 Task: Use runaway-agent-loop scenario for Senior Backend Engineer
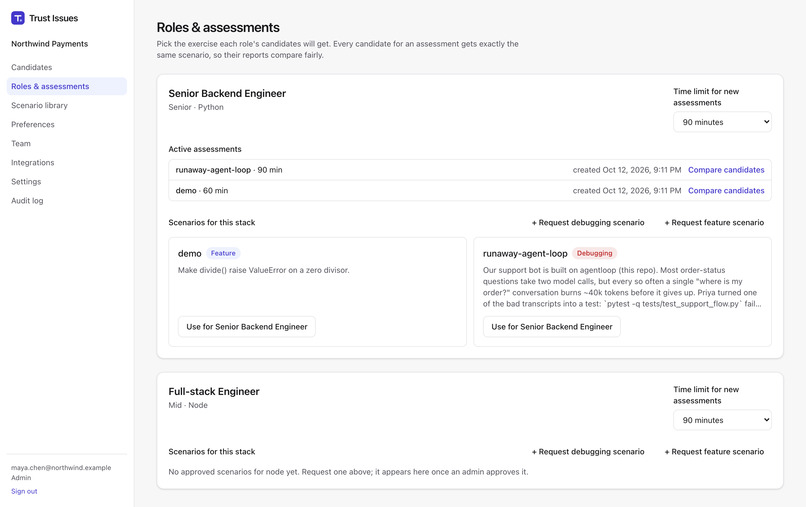pos(552,327)
